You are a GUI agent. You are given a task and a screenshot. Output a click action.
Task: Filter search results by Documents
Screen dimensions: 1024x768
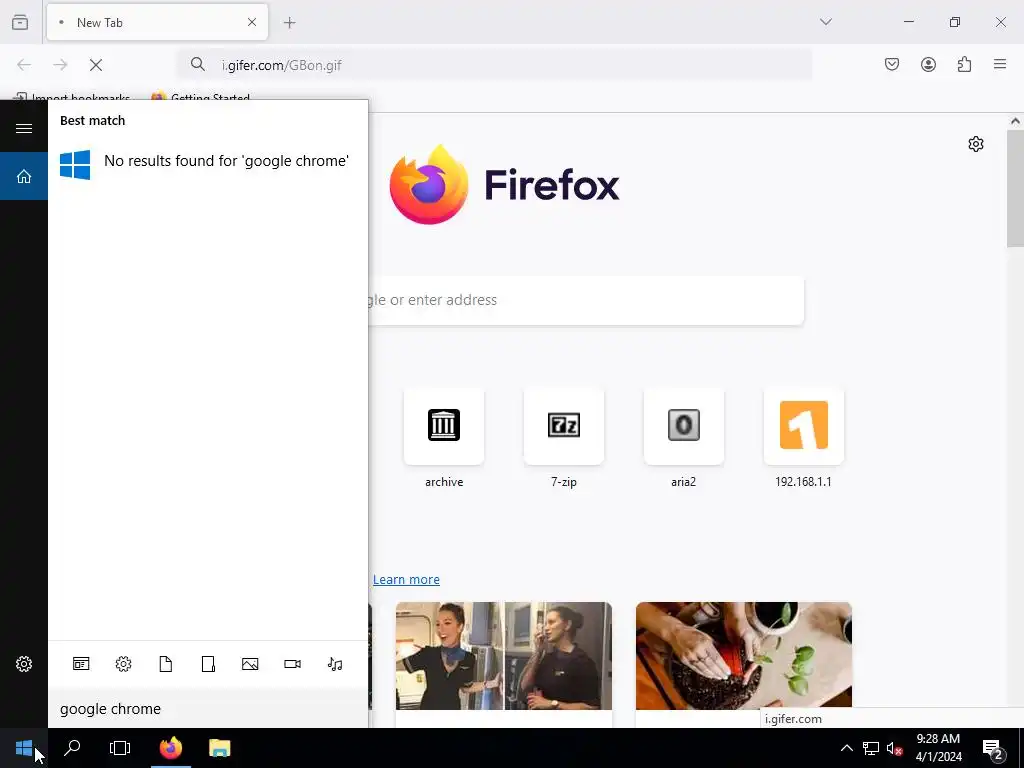coord(166,664)
